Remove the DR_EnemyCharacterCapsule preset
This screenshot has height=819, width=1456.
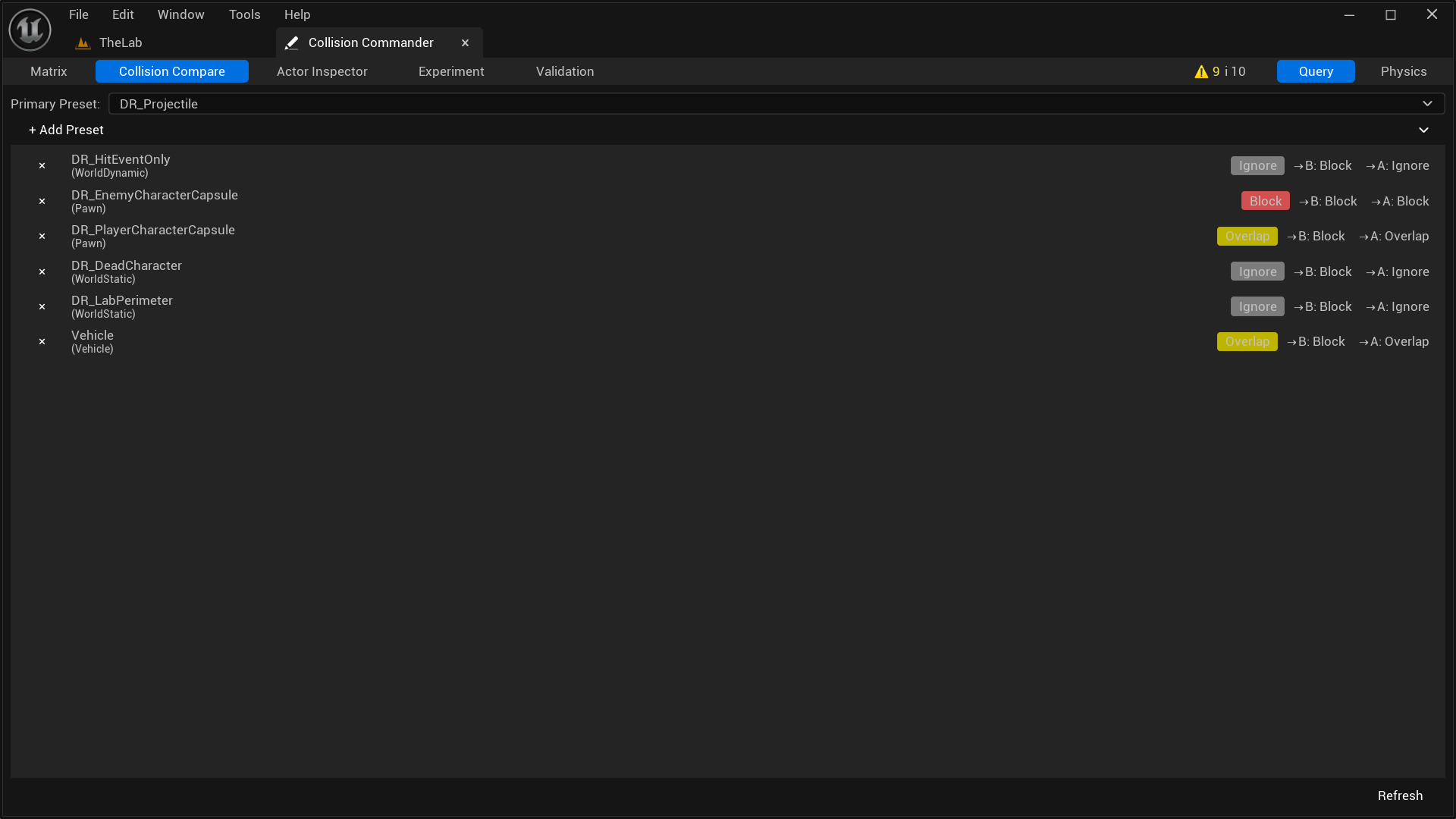(x=42, y=200)
